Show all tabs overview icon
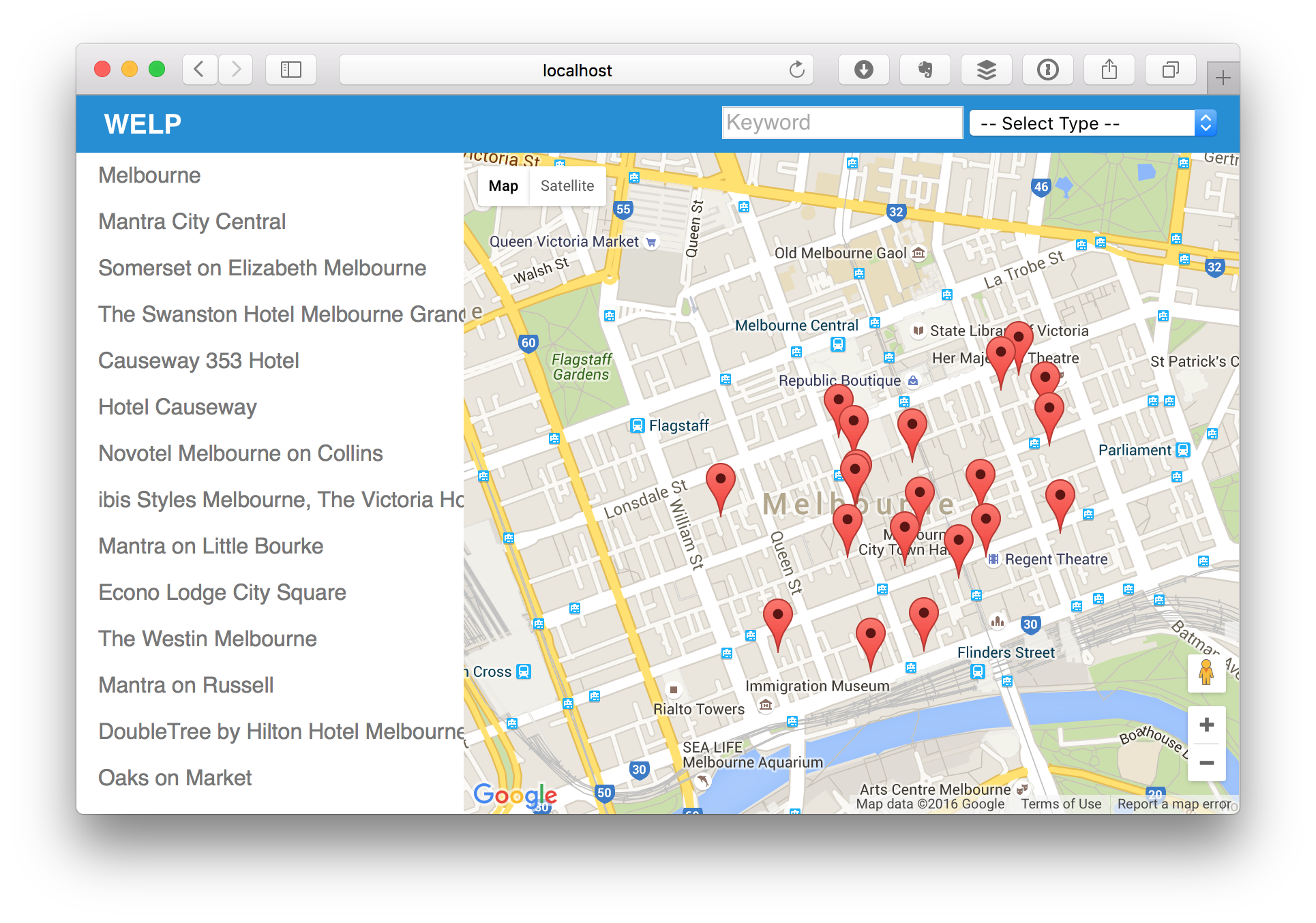 [x=1170, y=70]
